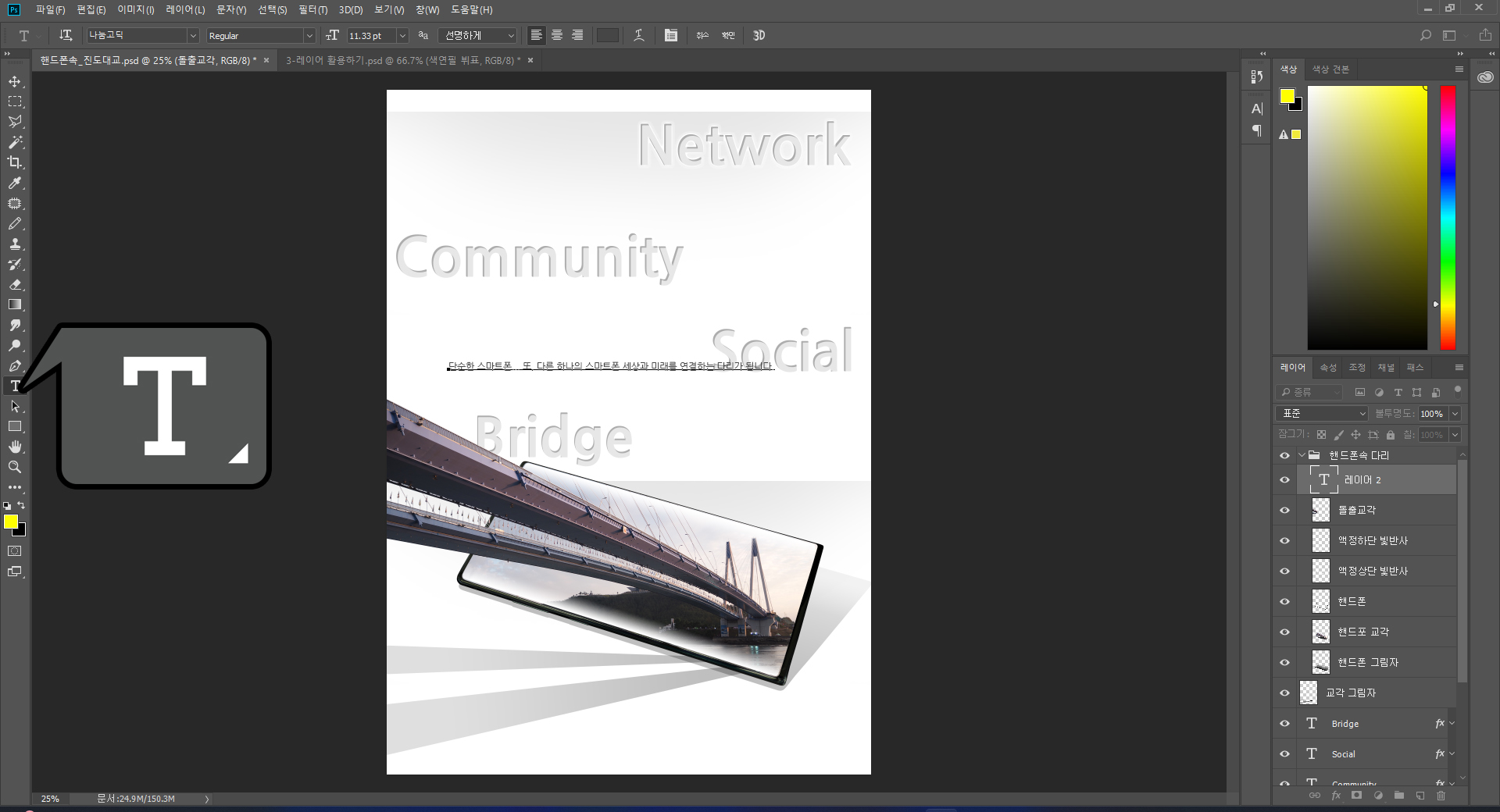
Task: Select the Hand tool
Action: pyautogui.click(x=15, y=447)
